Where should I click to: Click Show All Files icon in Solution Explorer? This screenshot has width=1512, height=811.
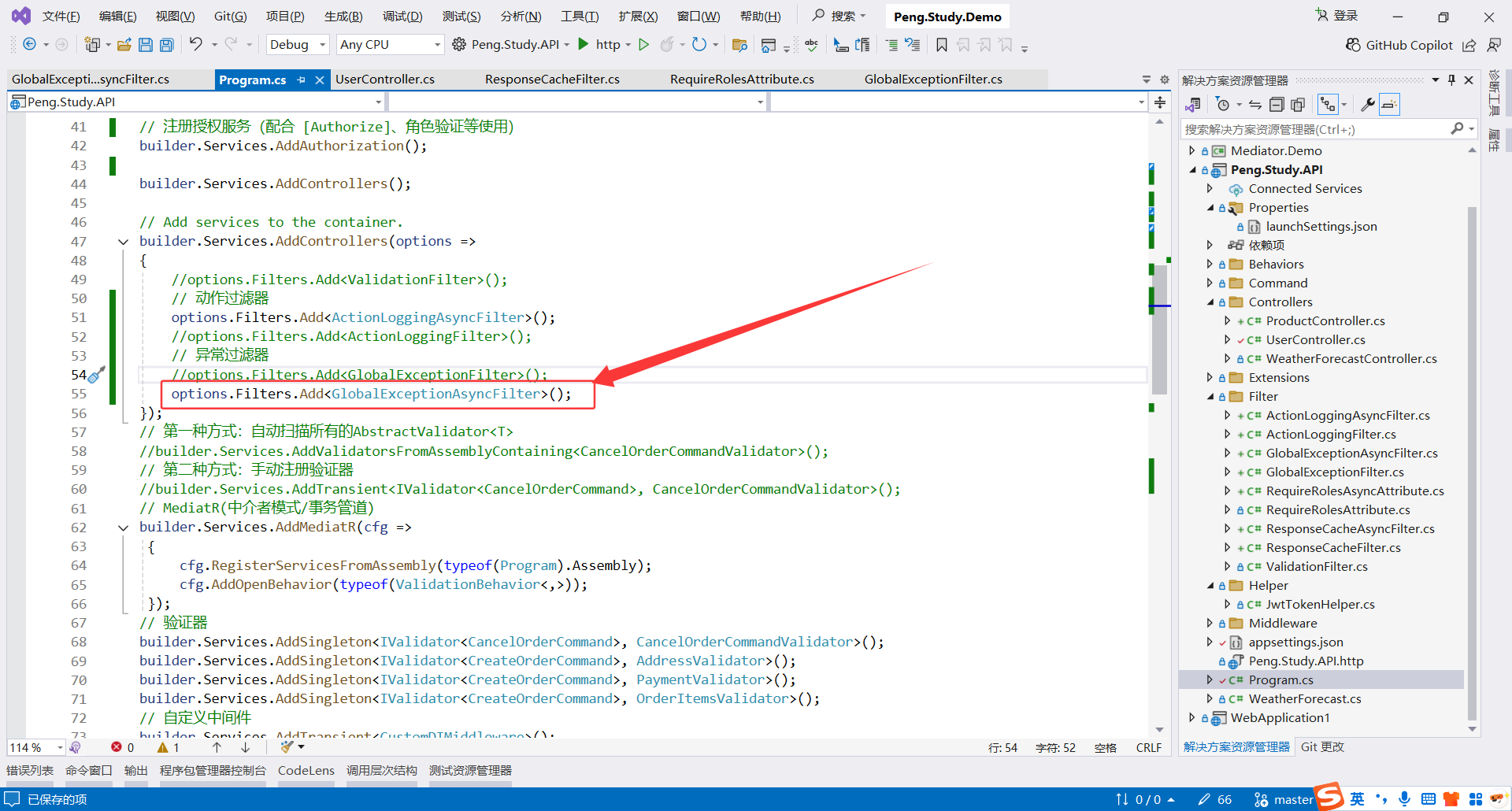click(1298, 104)
